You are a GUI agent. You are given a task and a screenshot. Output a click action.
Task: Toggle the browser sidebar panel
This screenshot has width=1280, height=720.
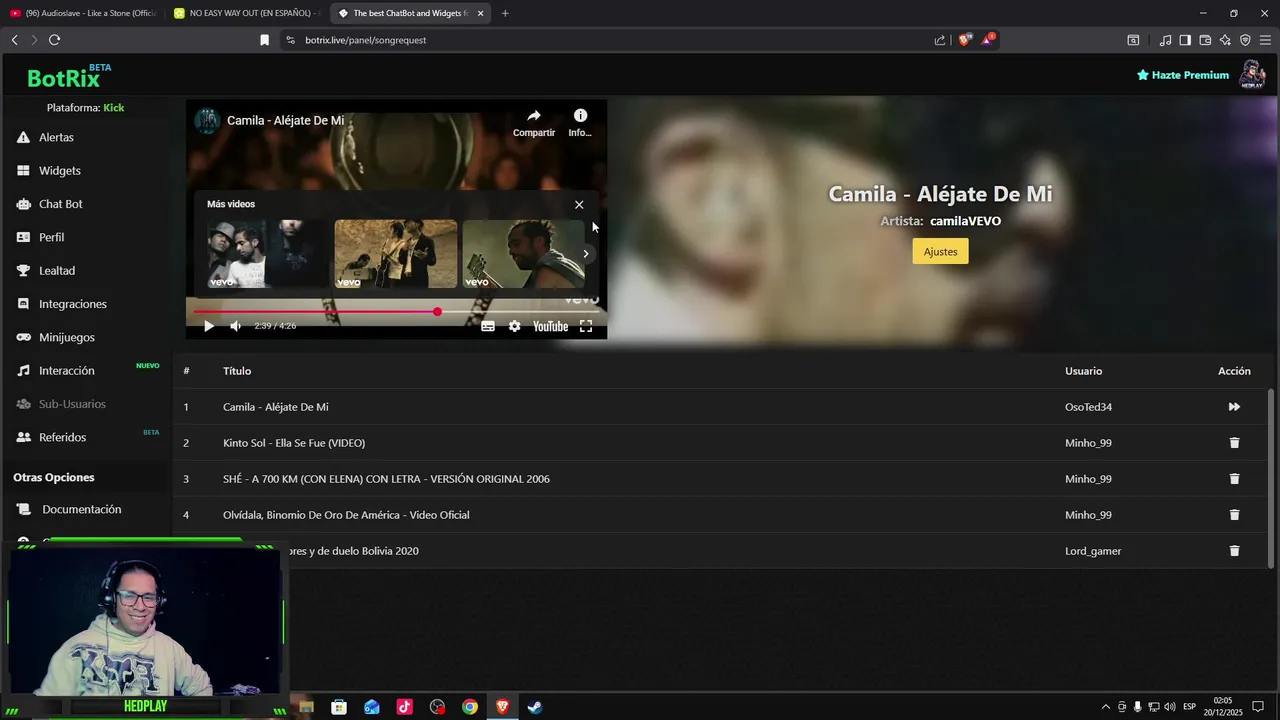1185,40
